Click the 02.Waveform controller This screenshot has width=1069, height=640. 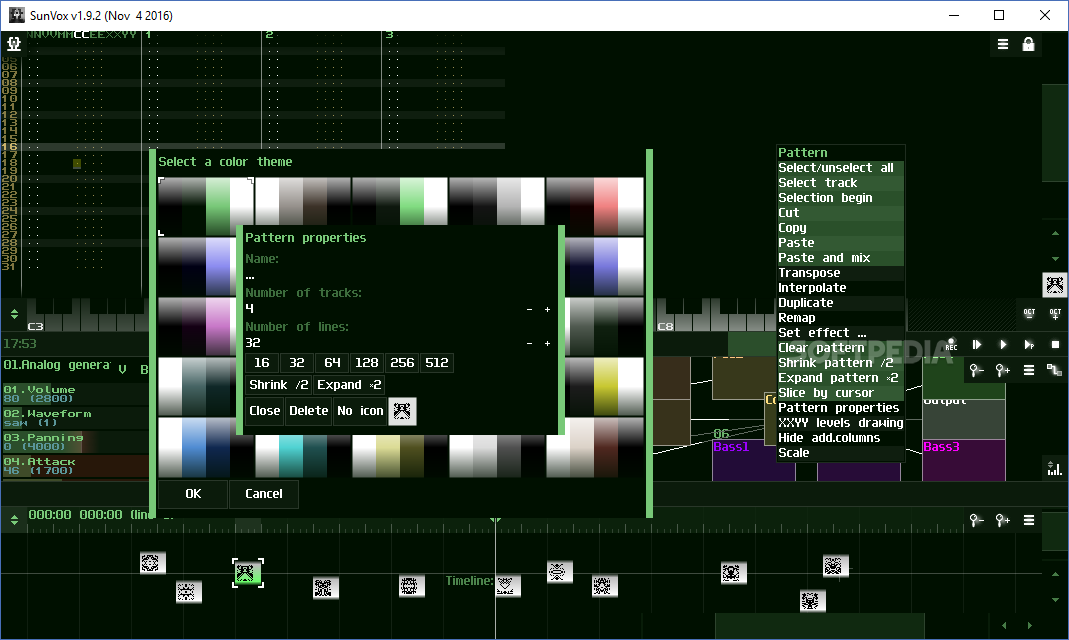(75, 418)
